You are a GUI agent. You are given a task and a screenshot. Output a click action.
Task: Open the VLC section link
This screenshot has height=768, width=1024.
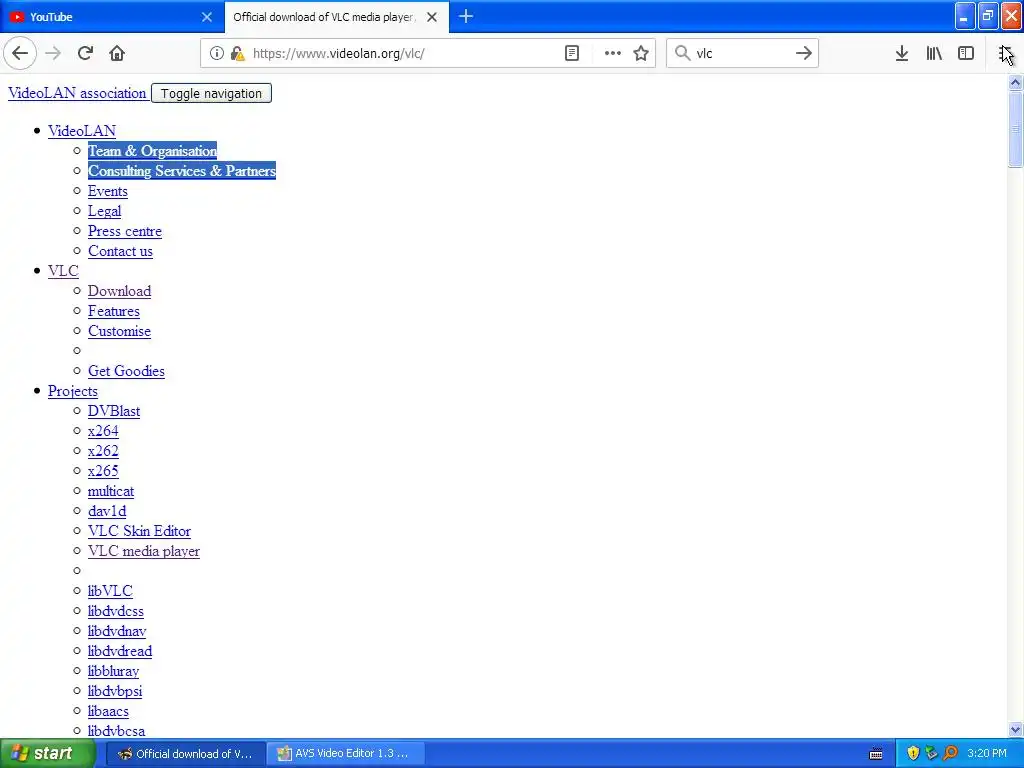[x=63, y=270]
